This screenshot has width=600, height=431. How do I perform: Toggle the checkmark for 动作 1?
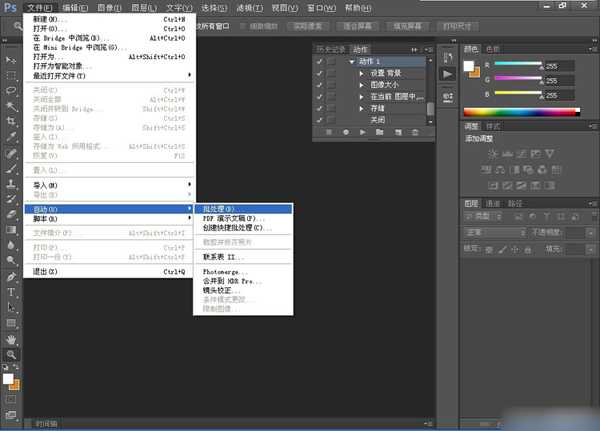coord(319,61)
